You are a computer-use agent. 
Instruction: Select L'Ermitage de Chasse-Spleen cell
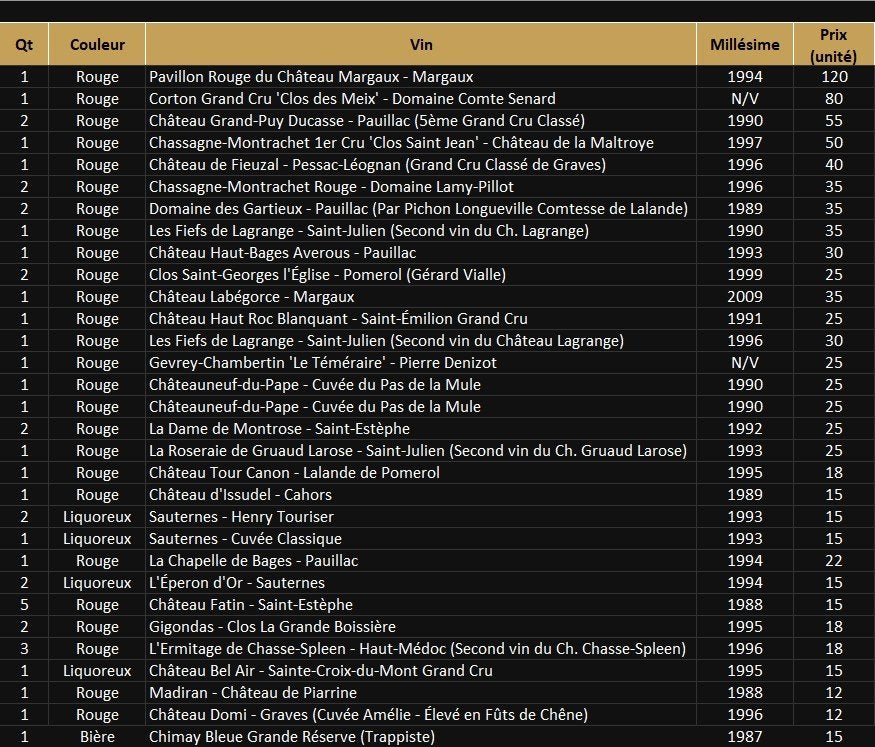click(421, 649)
